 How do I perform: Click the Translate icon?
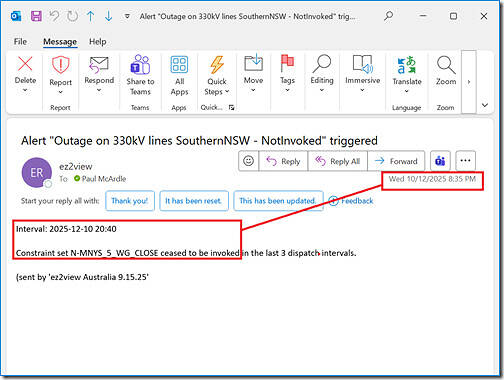tap(407, 65)
